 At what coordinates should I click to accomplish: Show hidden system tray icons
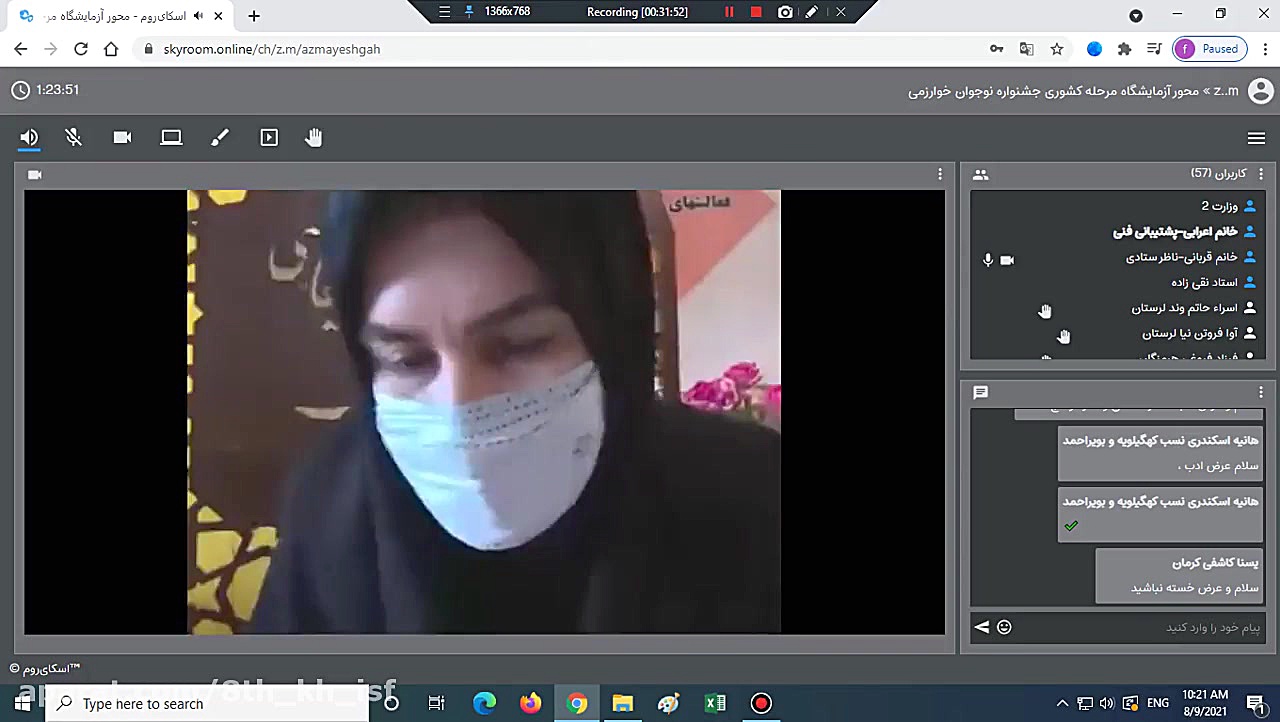click(x=1062, y=704)
